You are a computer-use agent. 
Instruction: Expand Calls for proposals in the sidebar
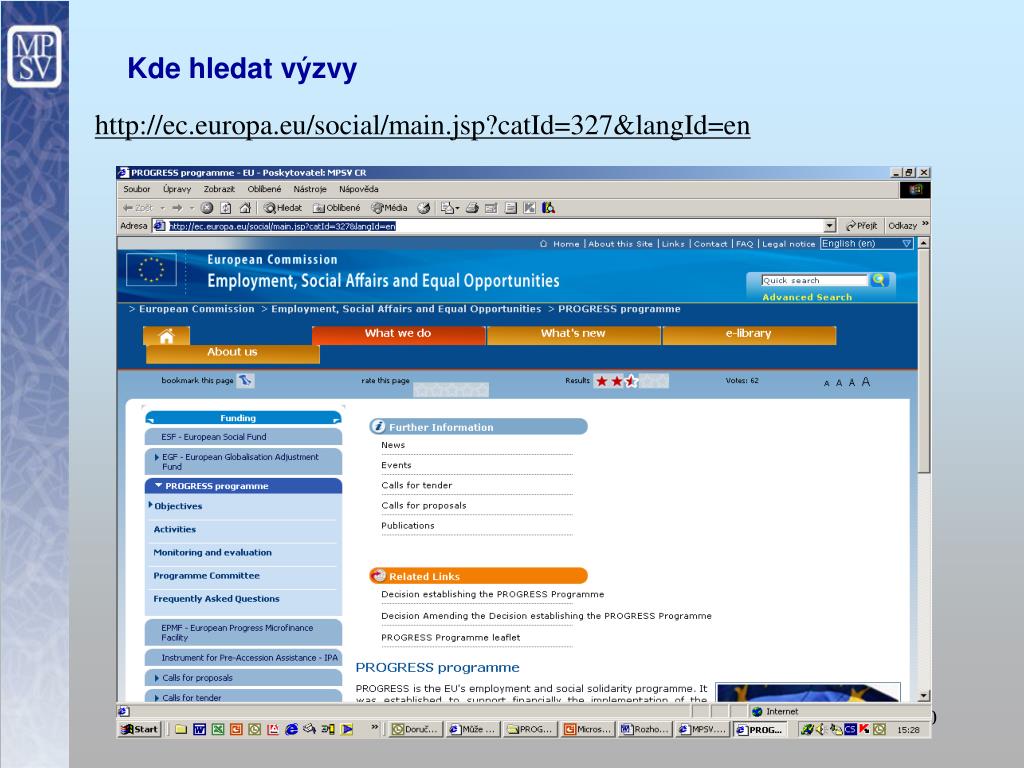point(243,678)
